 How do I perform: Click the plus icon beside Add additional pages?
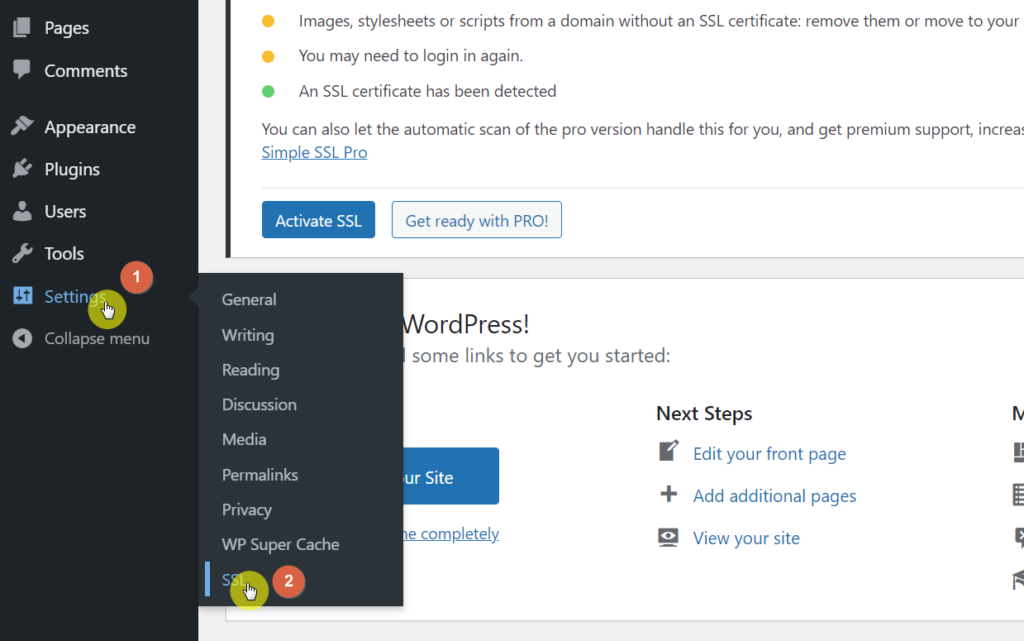click(668, 494)
